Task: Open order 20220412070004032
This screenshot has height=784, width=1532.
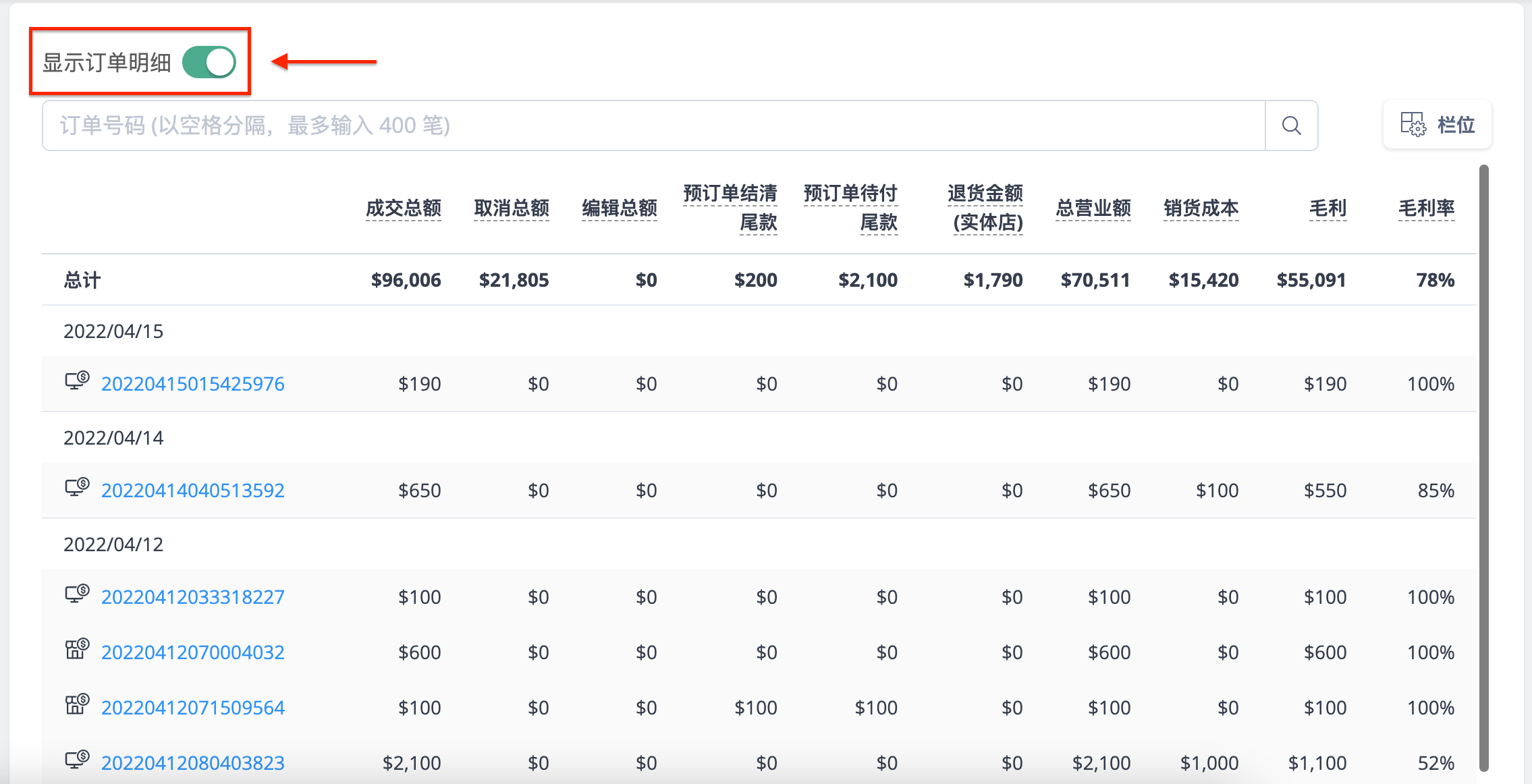Action: point(193,652)
